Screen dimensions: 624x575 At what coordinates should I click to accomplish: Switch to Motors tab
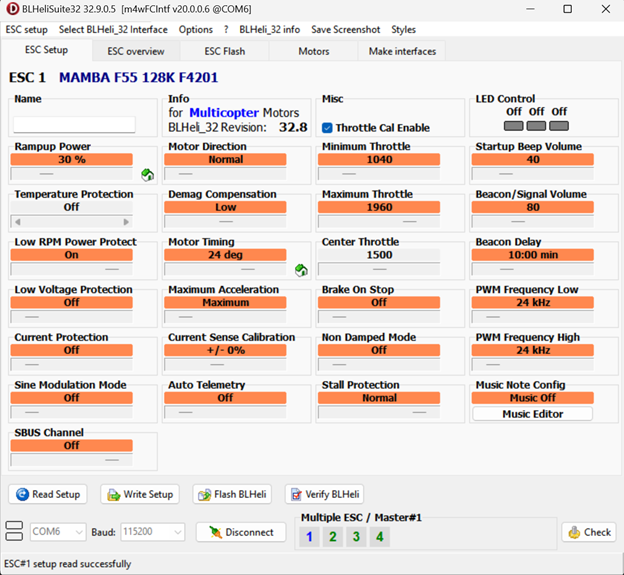click(314, 51)
